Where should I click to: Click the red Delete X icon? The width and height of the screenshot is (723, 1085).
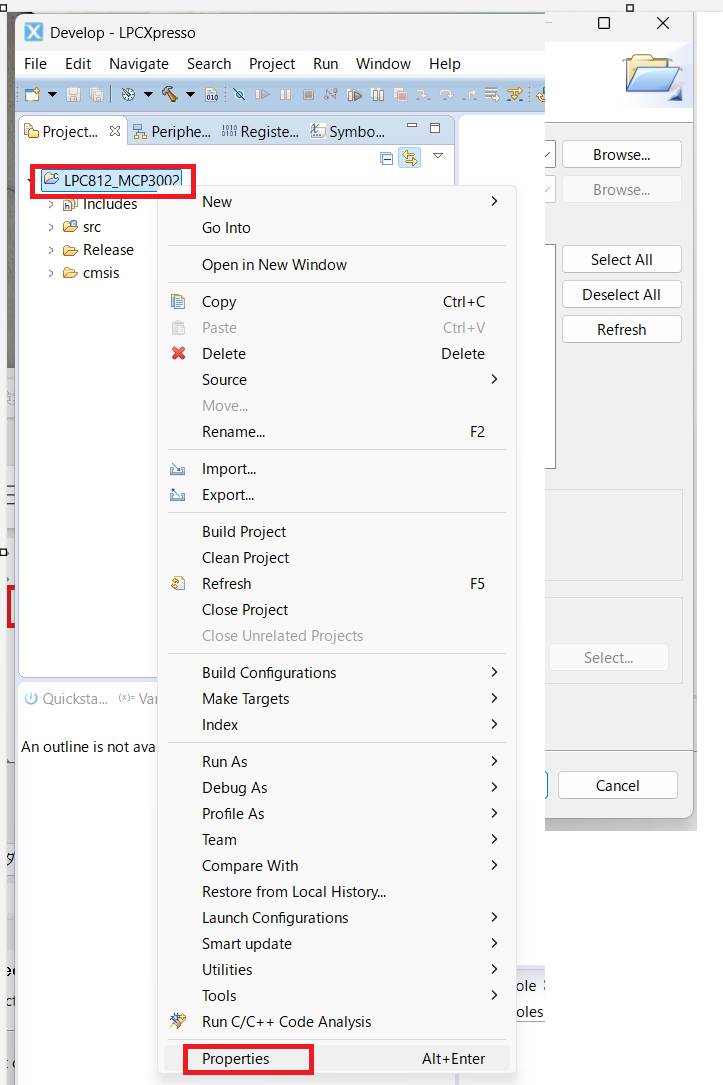pyautogui.click(x=179, y=354)
